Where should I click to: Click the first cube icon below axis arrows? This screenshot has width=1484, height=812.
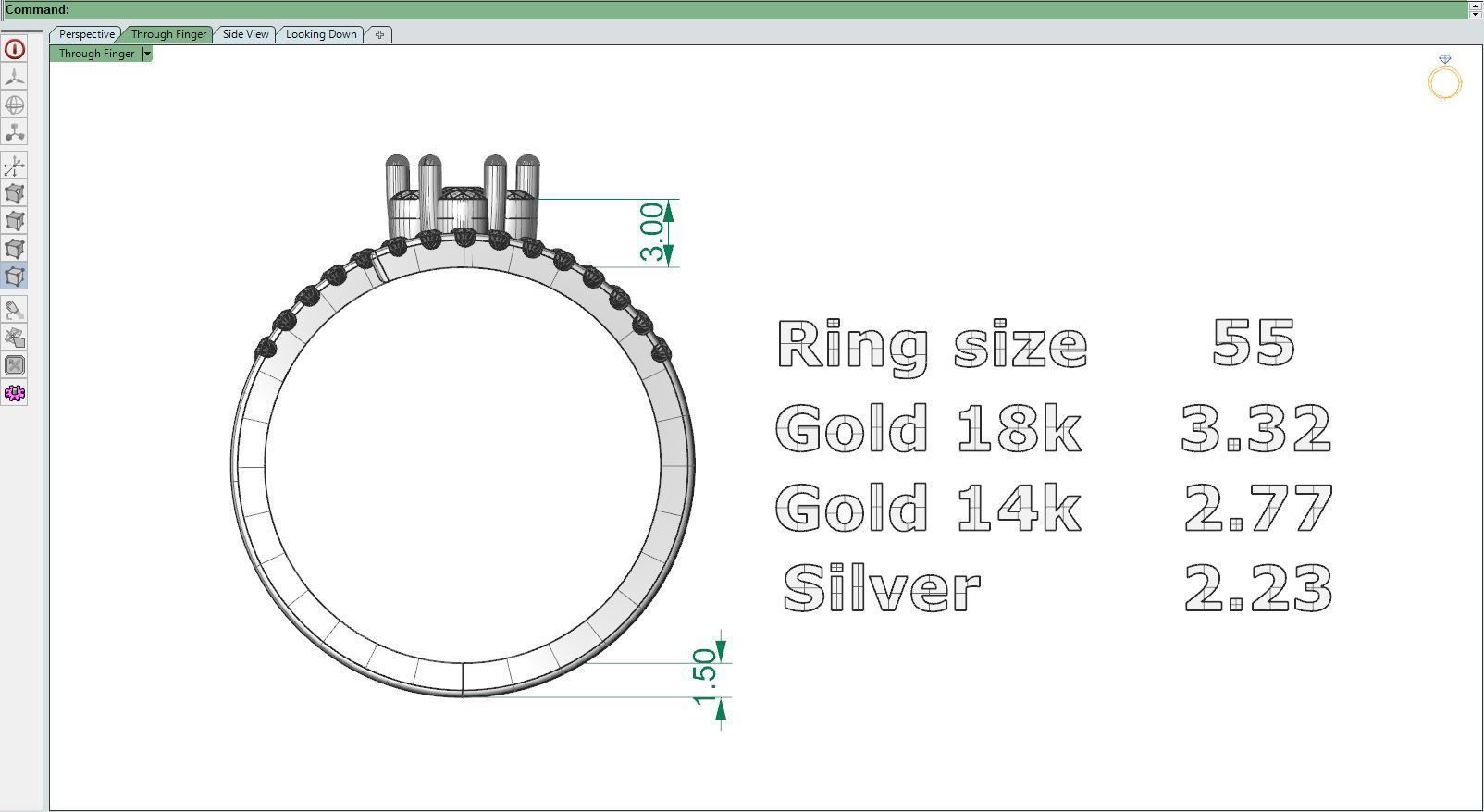[15, 193]
